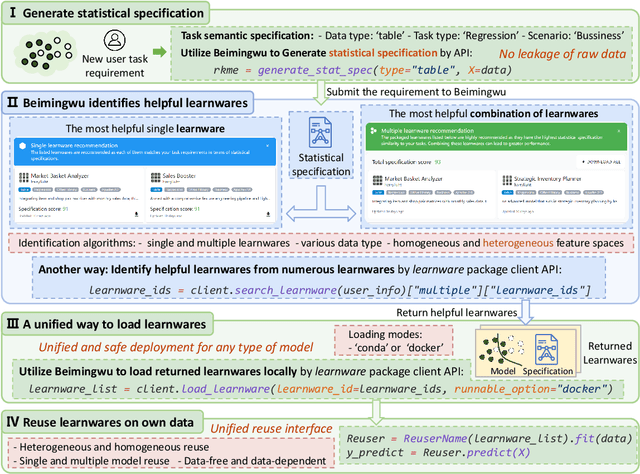The width and height of the screenshot is (640, 474).
Task: Click the Reuser.predict(X) code line
Action: [438, 452]
